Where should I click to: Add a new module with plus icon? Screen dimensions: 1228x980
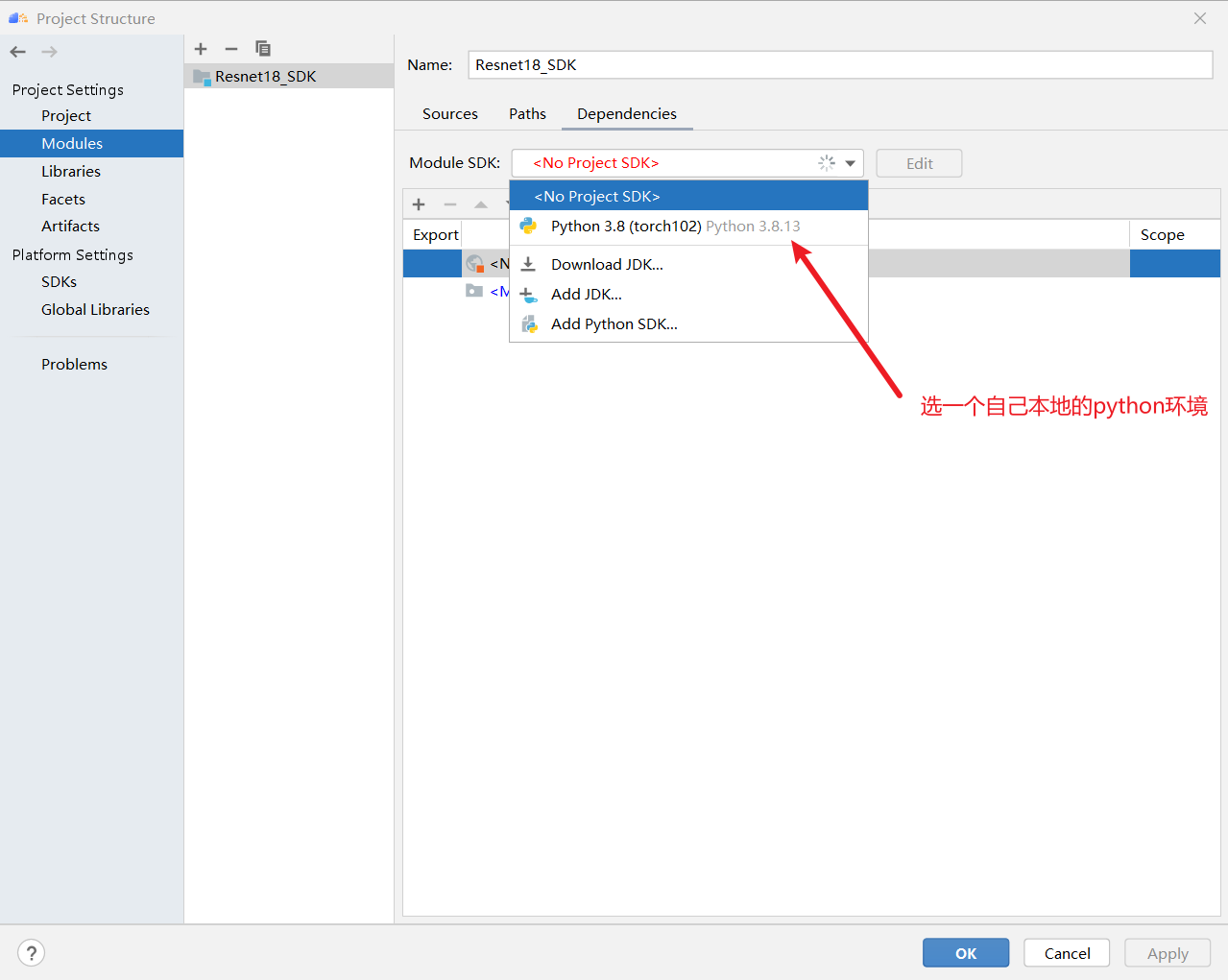pyautogui.click(x=201, y=49)
